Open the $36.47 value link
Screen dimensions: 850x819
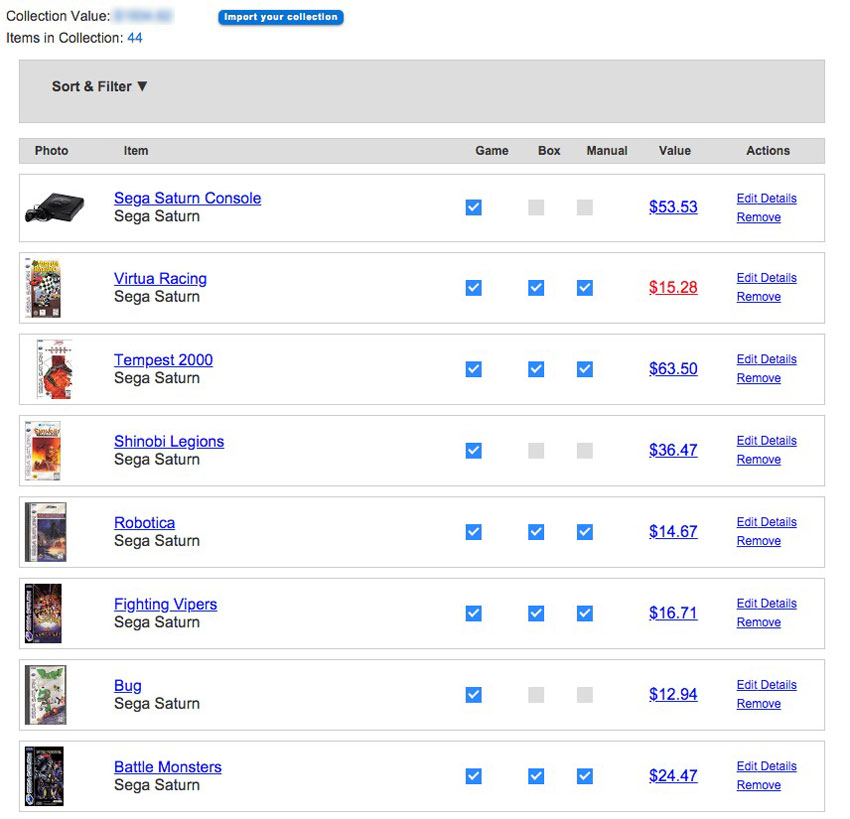(673, 450)
